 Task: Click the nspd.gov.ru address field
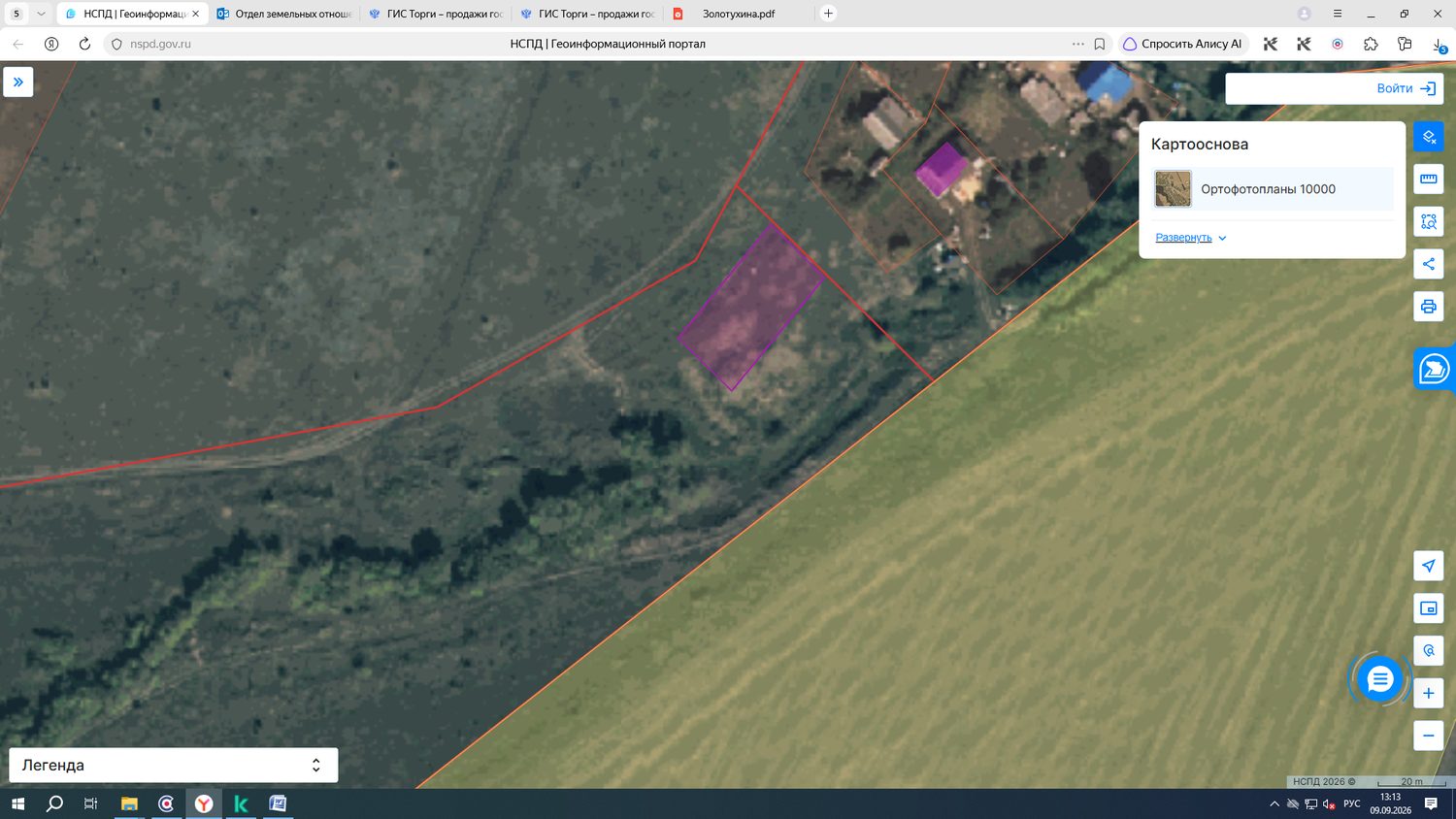coord(161,44)
